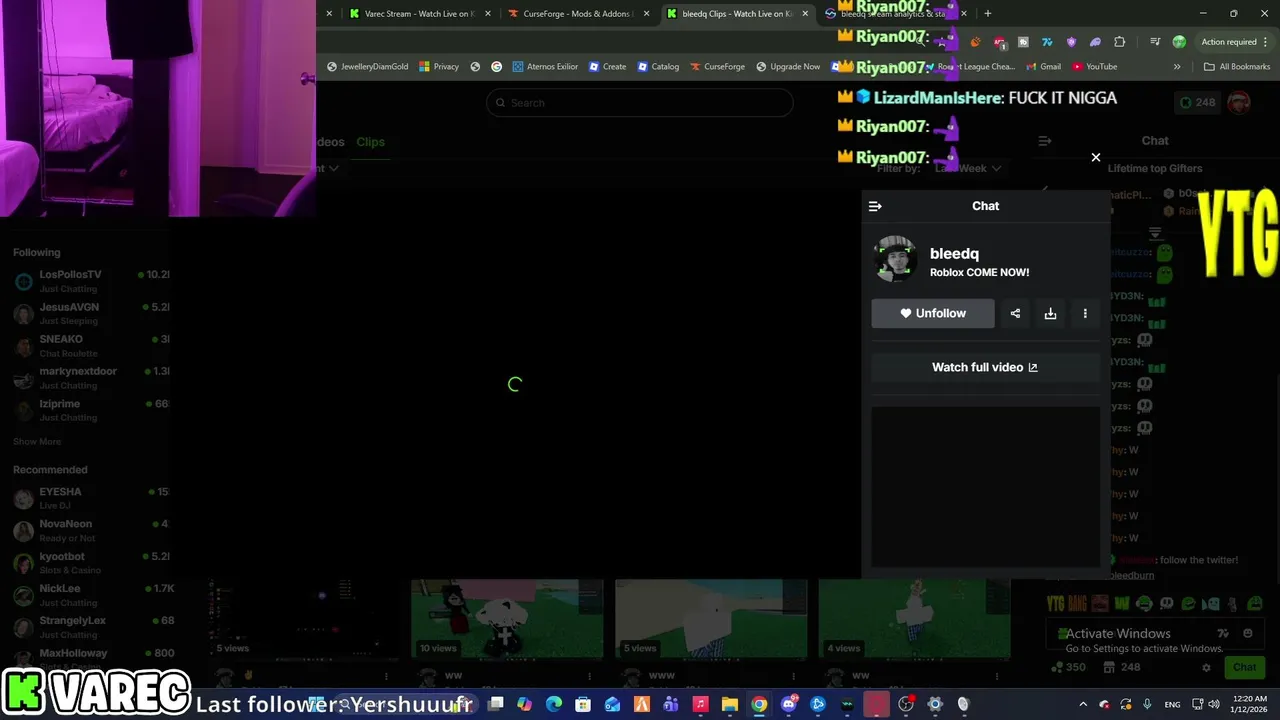
Task: Open the 10 views clip thumbnail
Action: point(507,619)
